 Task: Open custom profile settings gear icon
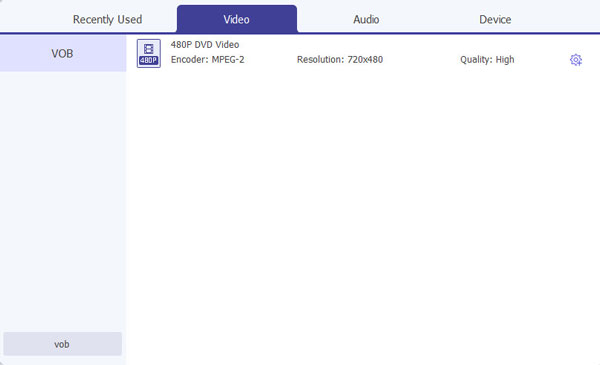(576, 60)
